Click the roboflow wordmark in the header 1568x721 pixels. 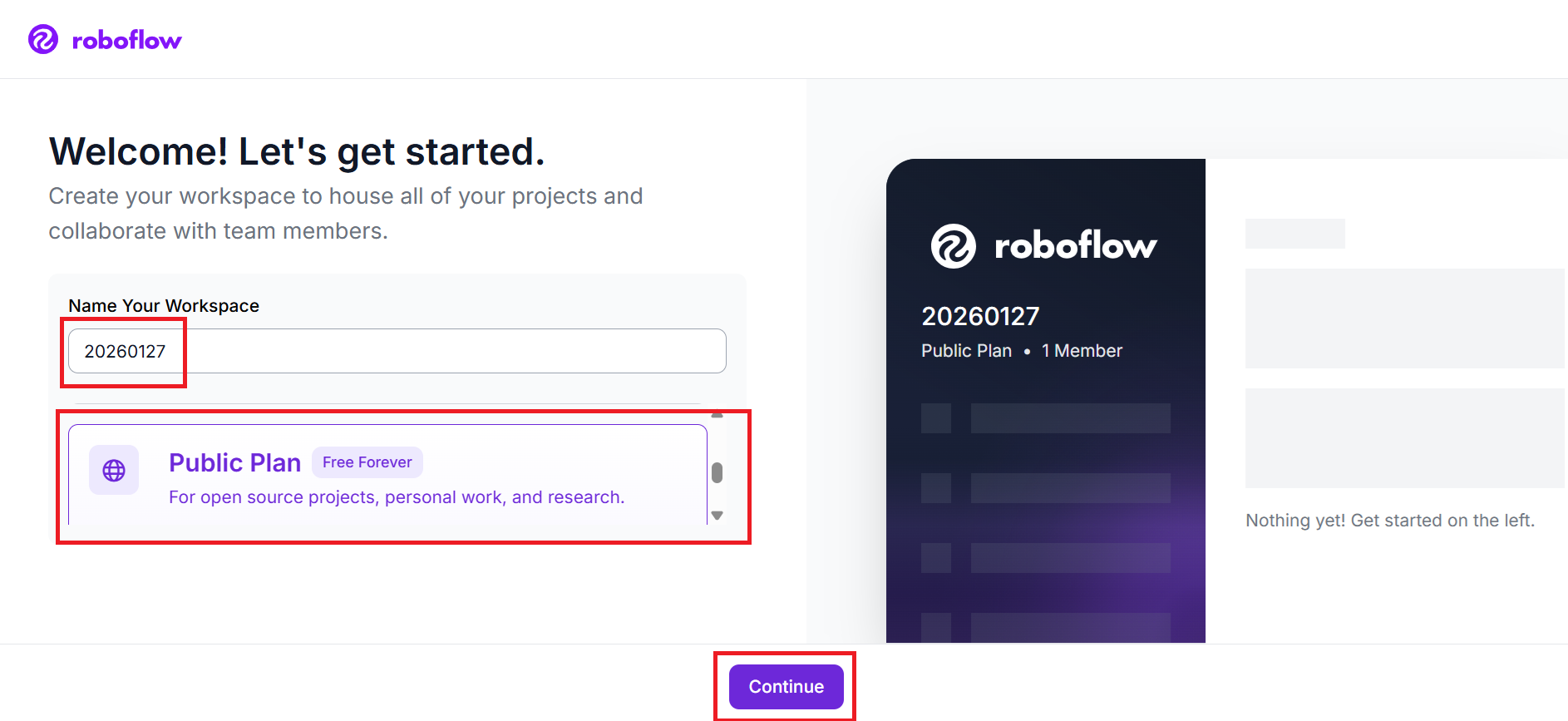pyautogui.click(x=126, y=41)
